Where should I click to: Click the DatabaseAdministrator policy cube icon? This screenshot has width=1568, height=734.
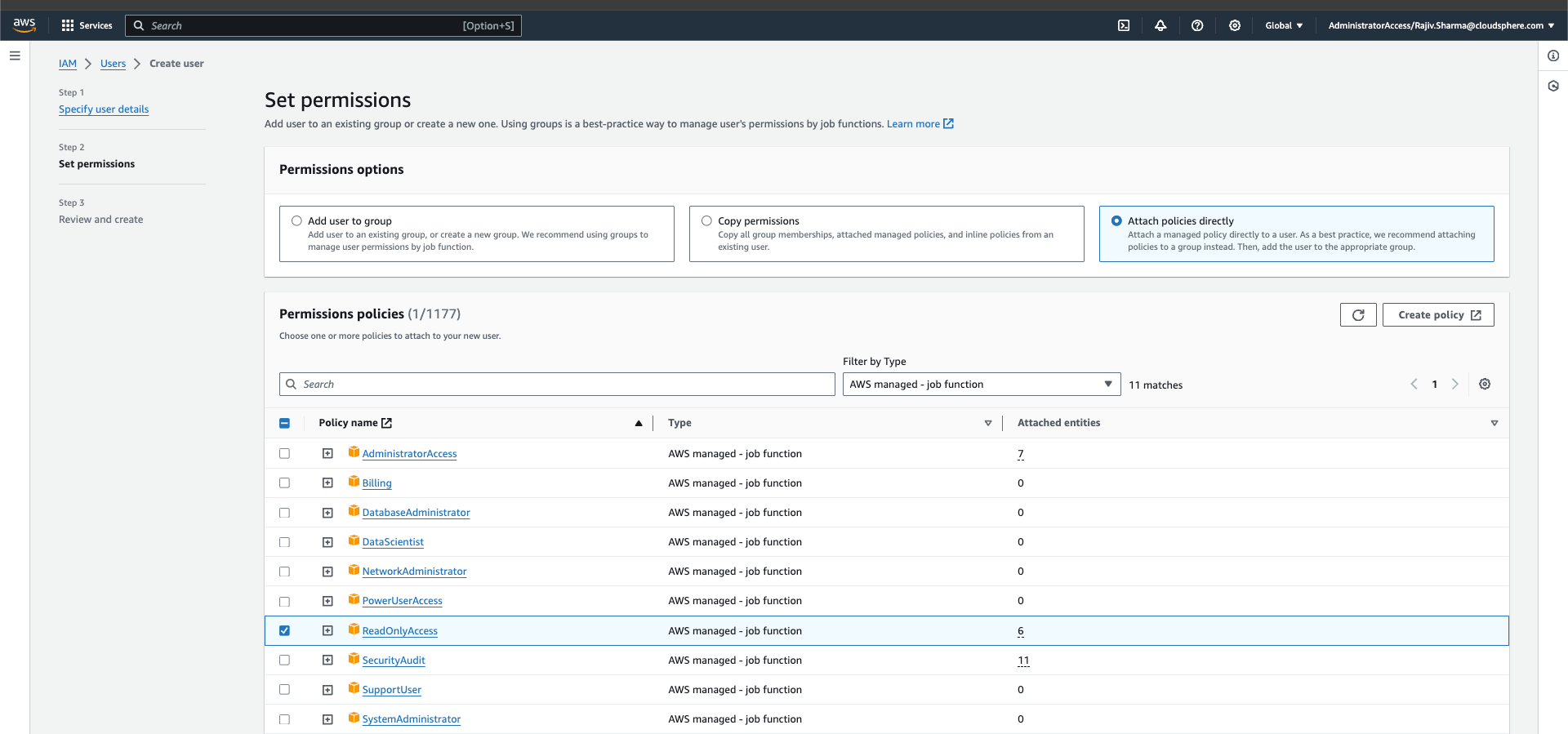point(354,511)
